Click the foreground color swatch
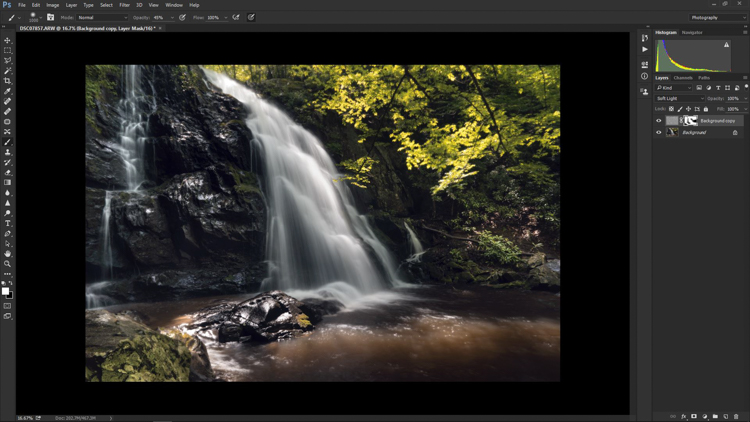Screen dimensions: 750x422 click(5, 291)
